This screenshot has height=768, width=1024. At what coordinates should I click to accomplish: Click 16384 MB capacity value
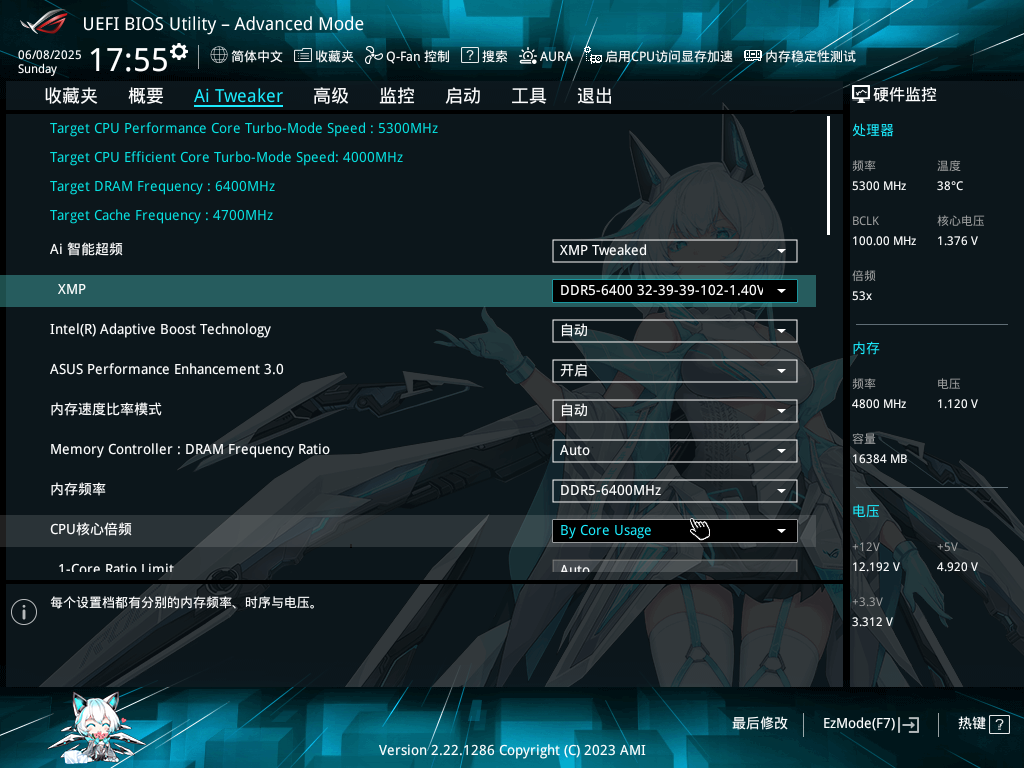tap(880, 459)
